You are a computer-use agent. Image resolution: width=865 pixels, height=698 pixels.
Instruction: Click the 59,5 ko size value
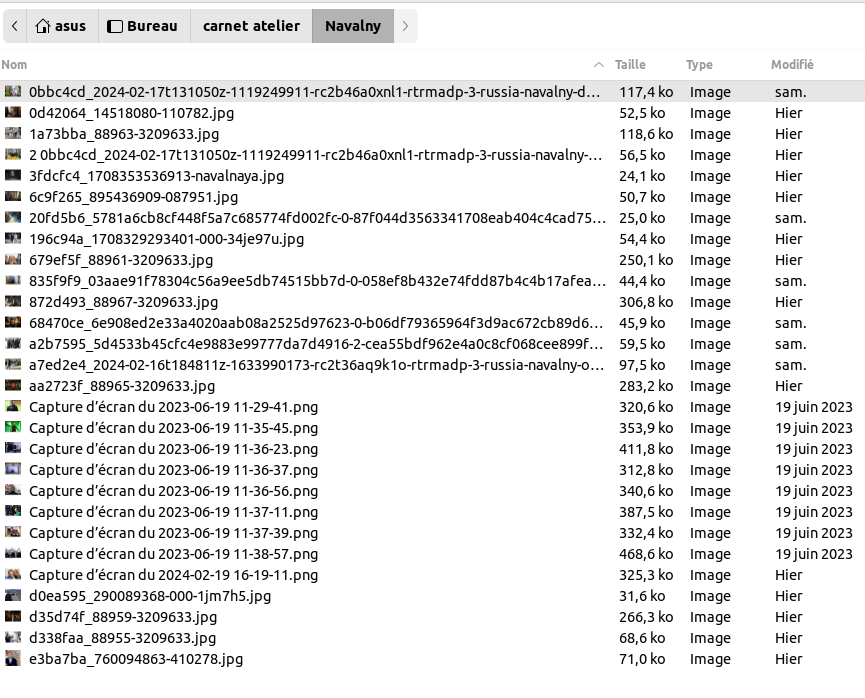pyautogui.click(x=642, y=344)
